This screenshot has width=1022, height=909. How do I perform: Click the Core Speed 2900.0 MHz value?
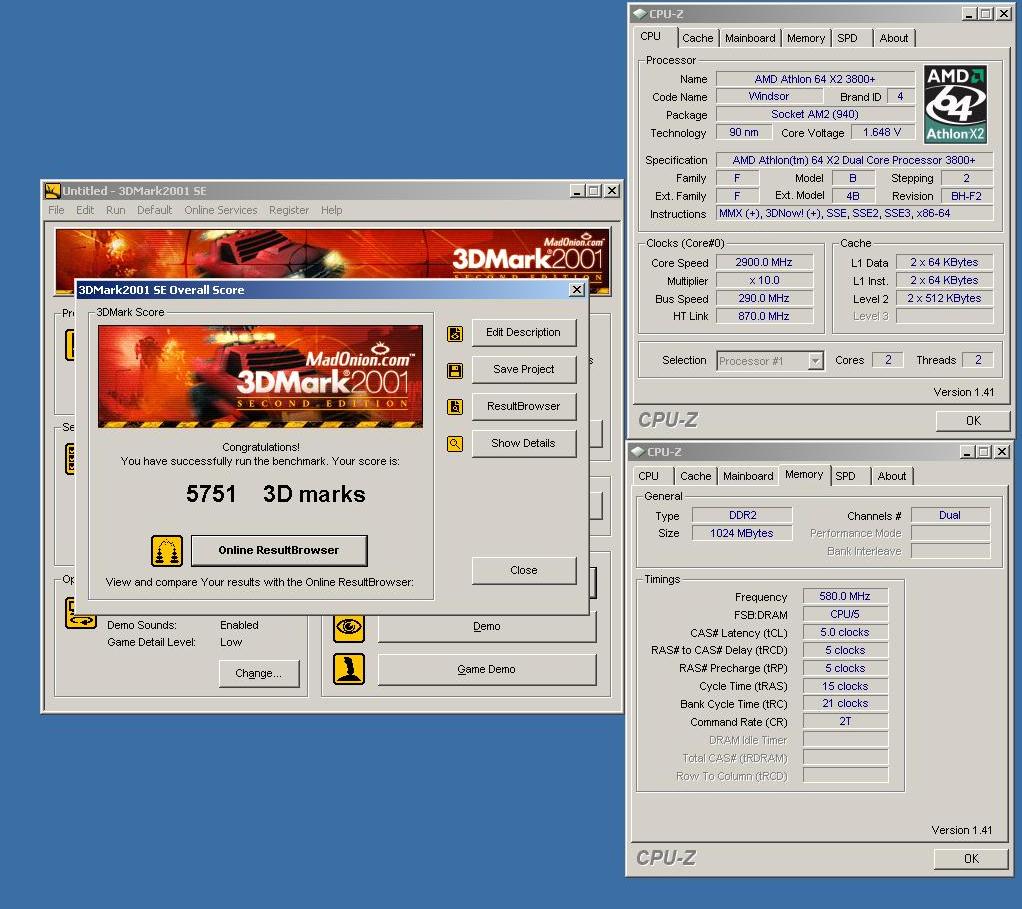764,263
